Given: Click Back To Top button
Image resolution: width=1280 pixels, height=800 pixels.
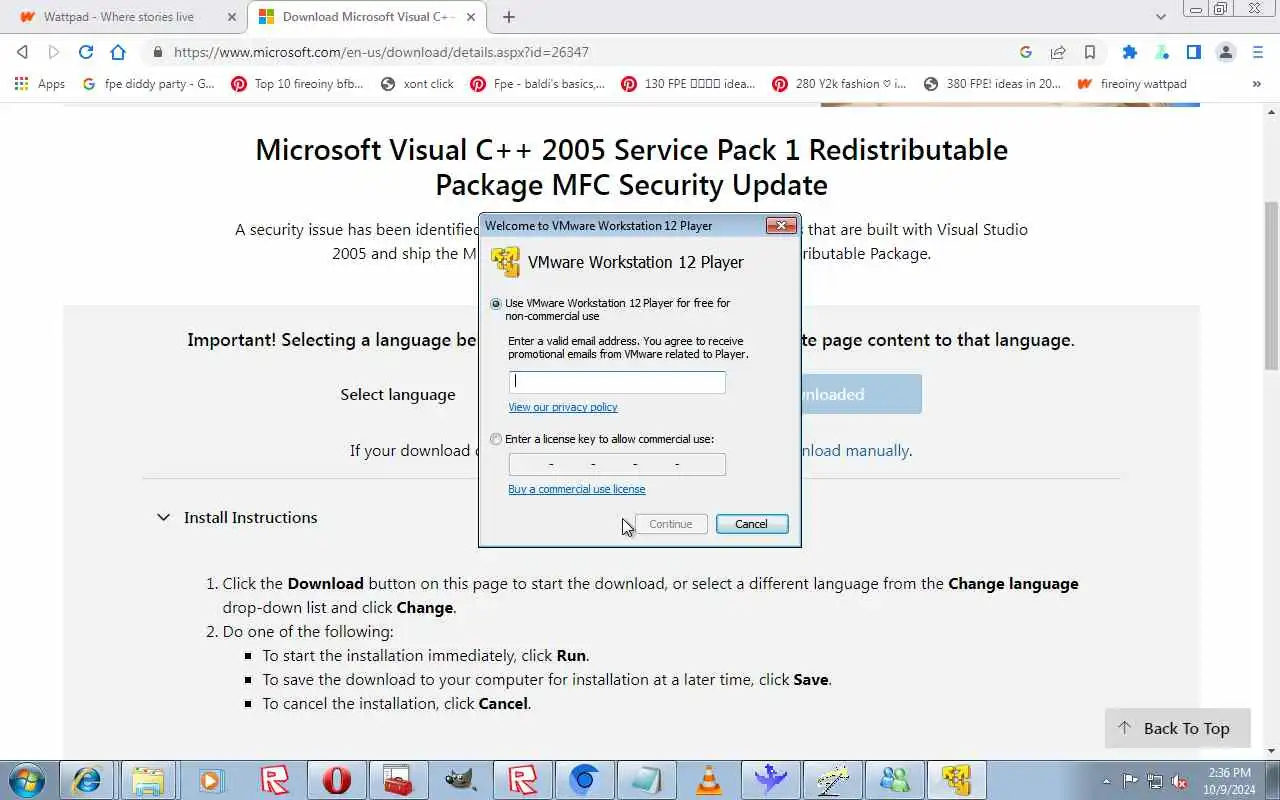Looking at the screenshot, I should [x=1178, y=728].
